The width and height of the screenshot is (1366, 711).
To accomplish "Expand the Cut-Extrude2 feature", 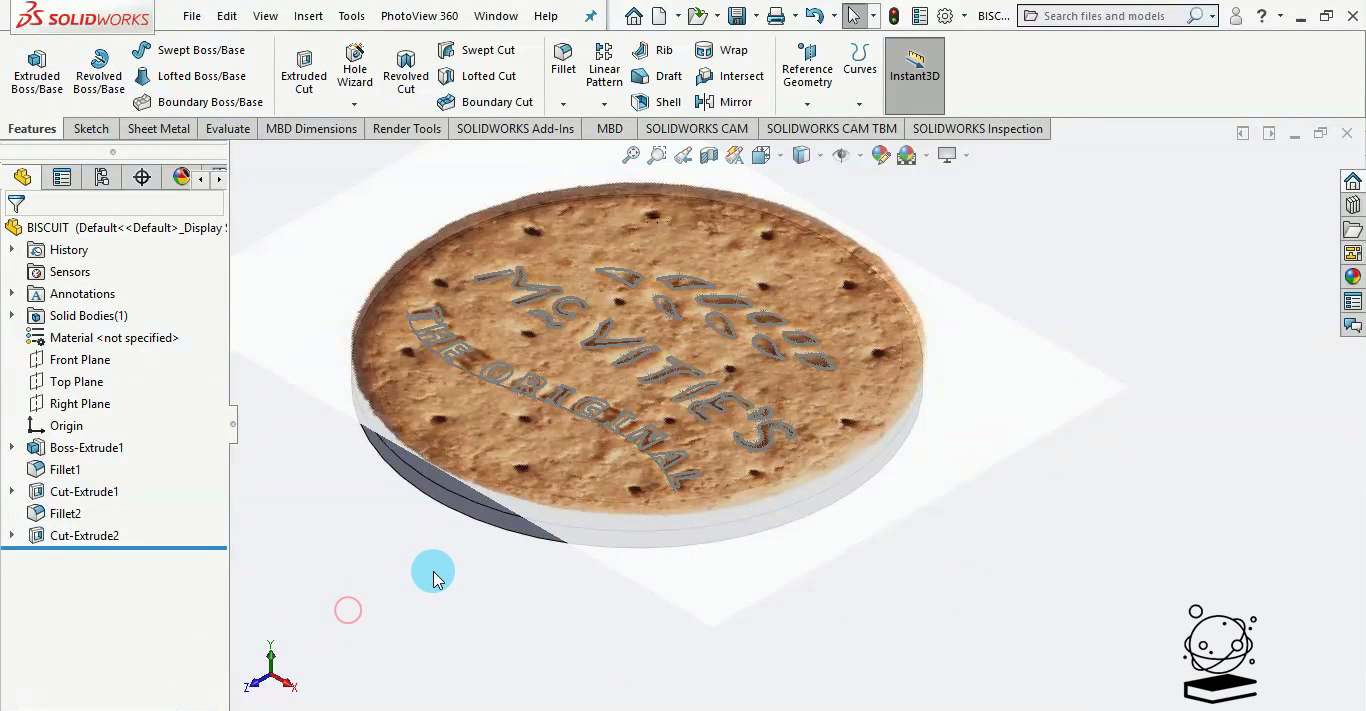I will [x=12, y=536].
